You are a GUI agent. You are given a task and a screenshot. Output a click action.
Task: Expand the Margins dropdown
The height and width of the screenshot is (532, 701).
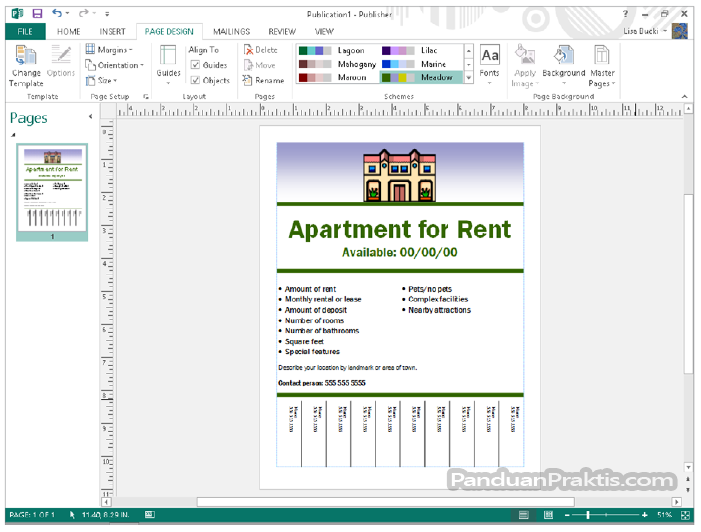tap(109, 50)
